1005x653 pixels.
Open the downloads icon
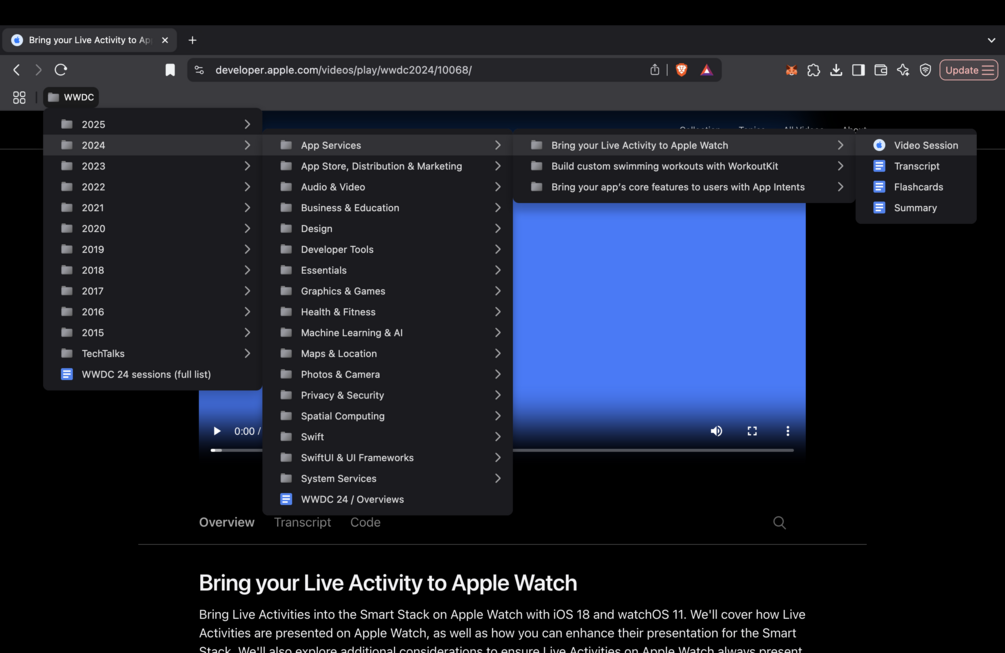click(836, 70)
